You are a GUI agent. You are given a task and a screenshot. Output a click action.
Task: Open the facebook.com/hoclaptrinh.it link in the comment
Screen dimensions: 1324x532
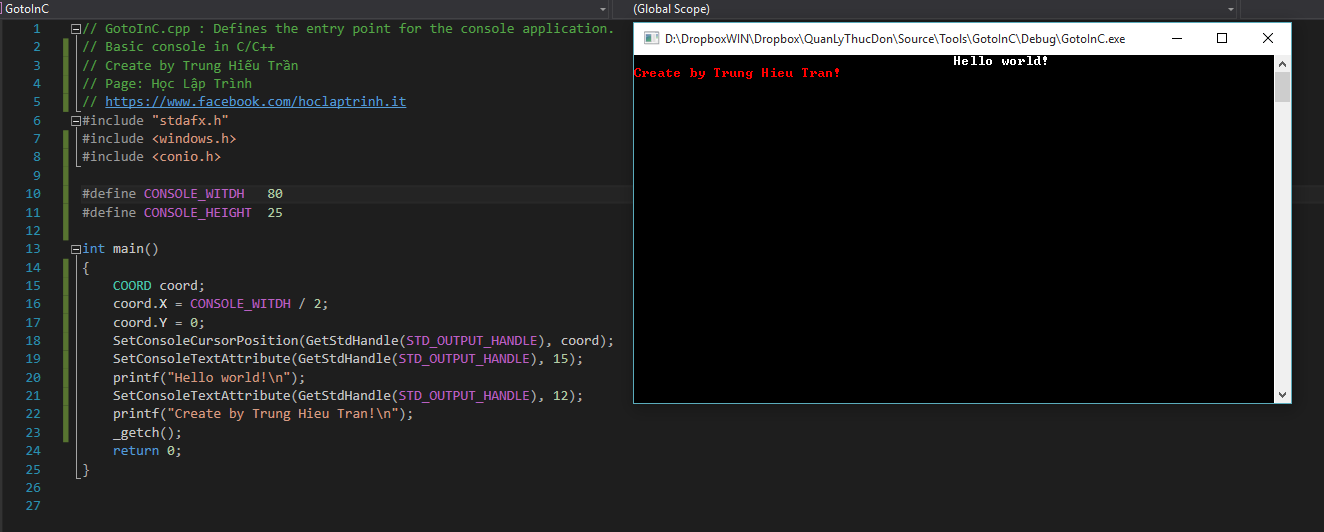255,102
